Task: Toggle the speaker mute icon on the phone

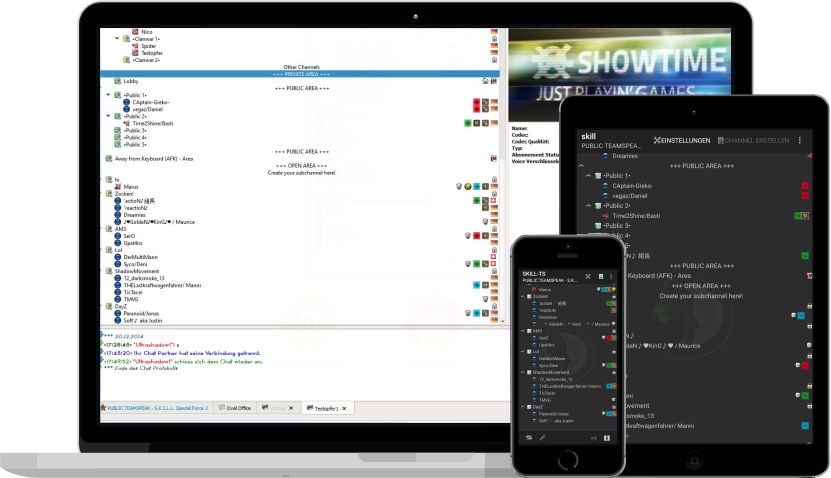Action: (594, 438)
